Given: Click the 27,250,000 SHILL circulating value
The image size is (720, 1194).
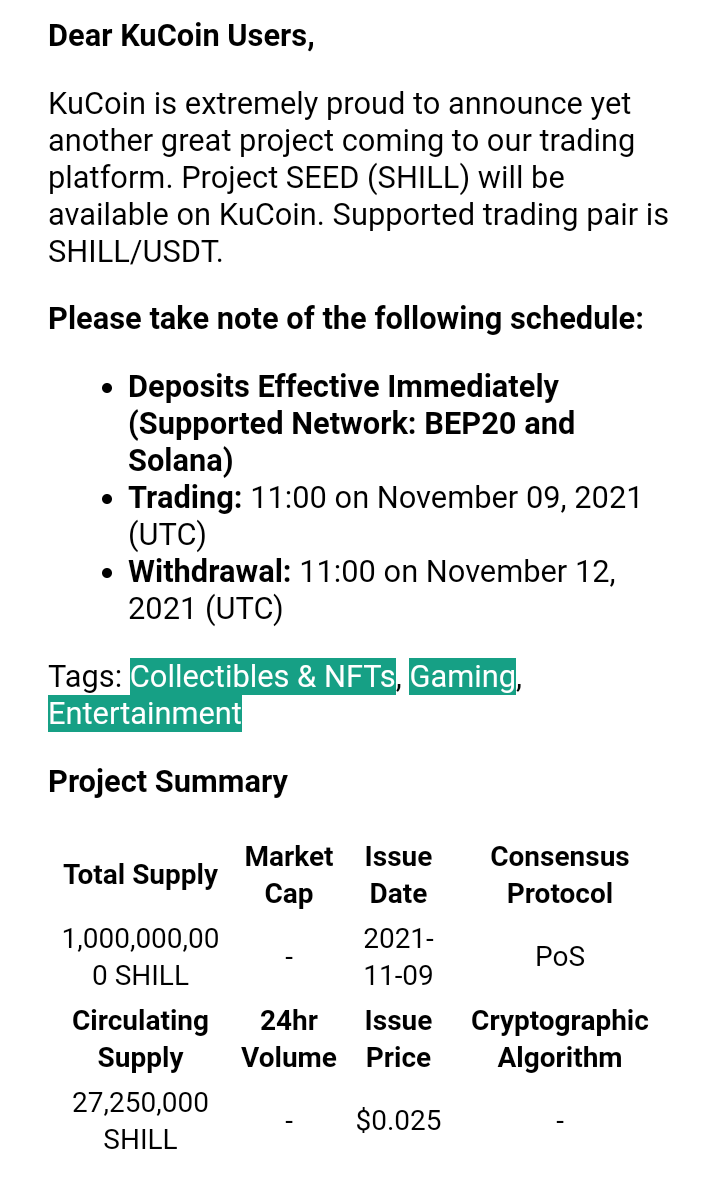Looking at the screenshot, I should click(140, 1121).
